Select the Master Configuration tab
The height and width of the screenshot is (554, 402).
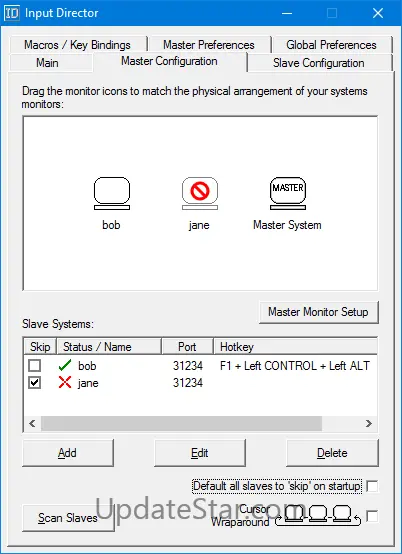169,61
